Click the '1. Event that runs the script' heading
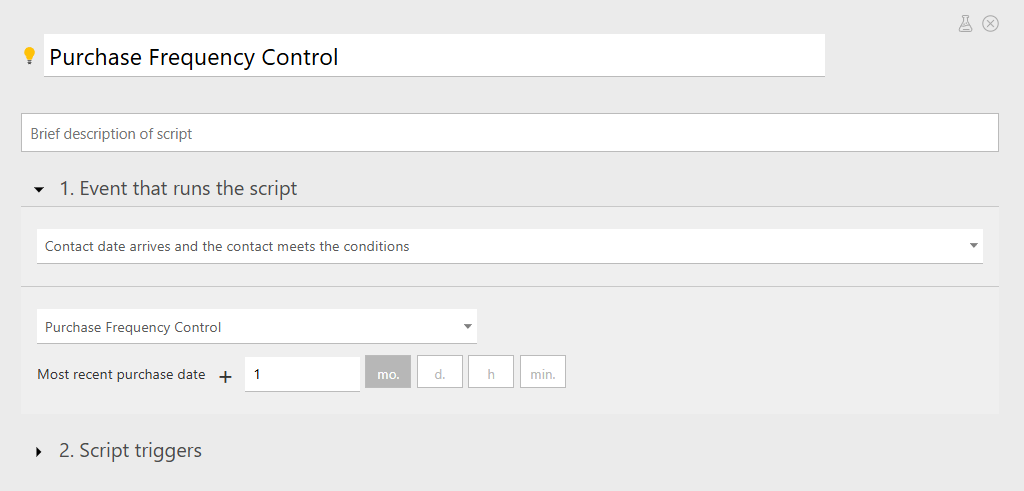Viewport: 1024px width, 491px height. pos(178,189)
